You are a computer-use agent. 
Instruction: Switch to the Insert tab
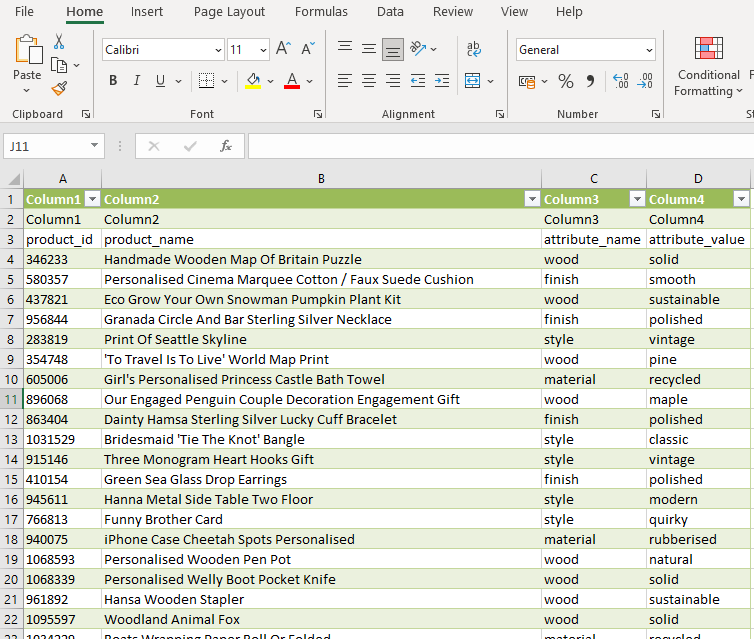pos(147,12)
